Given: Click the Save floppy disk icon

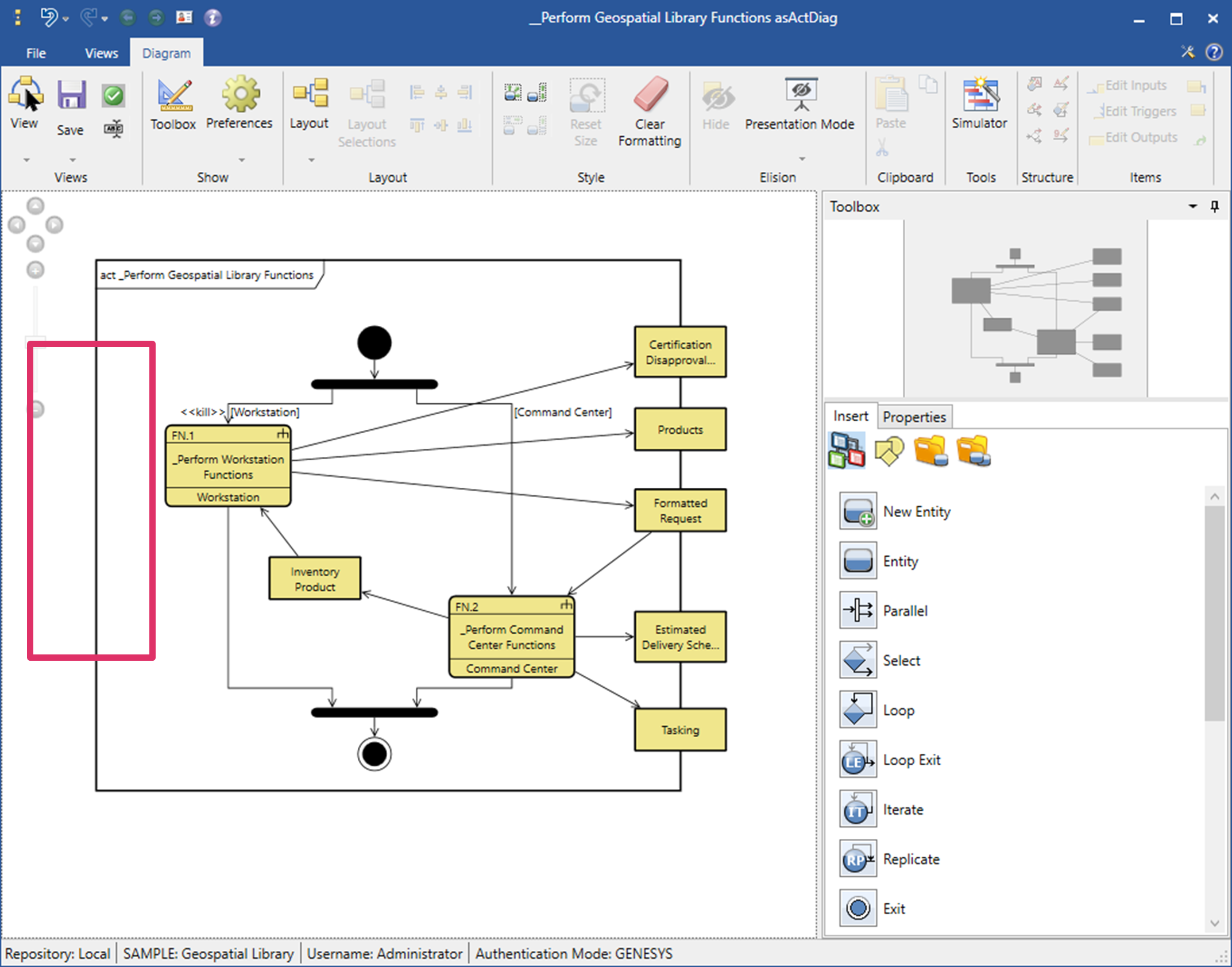Looking at the screenshot, I should tap(71, 95).
